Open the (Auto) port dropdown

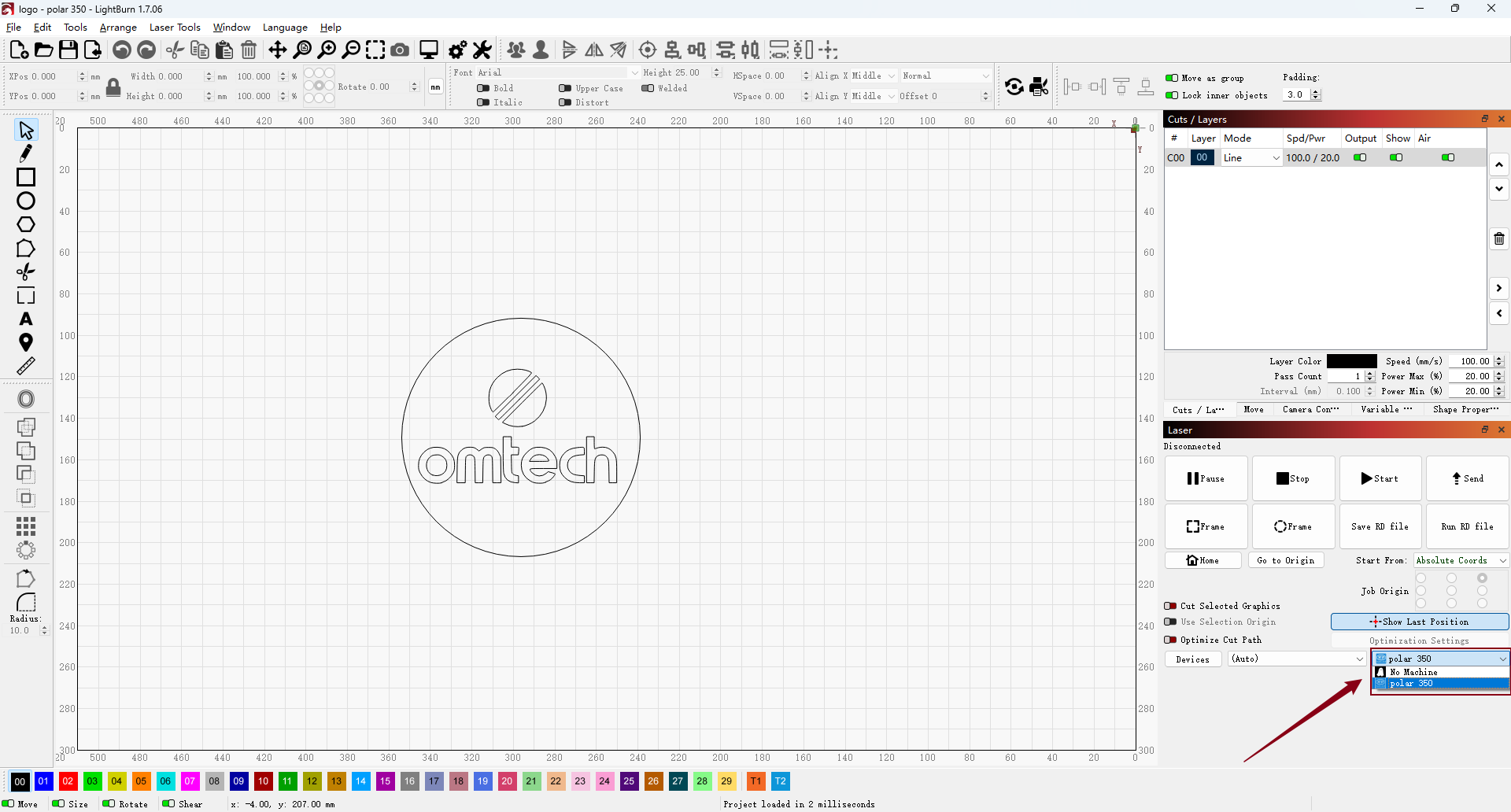pos(1297,659)
